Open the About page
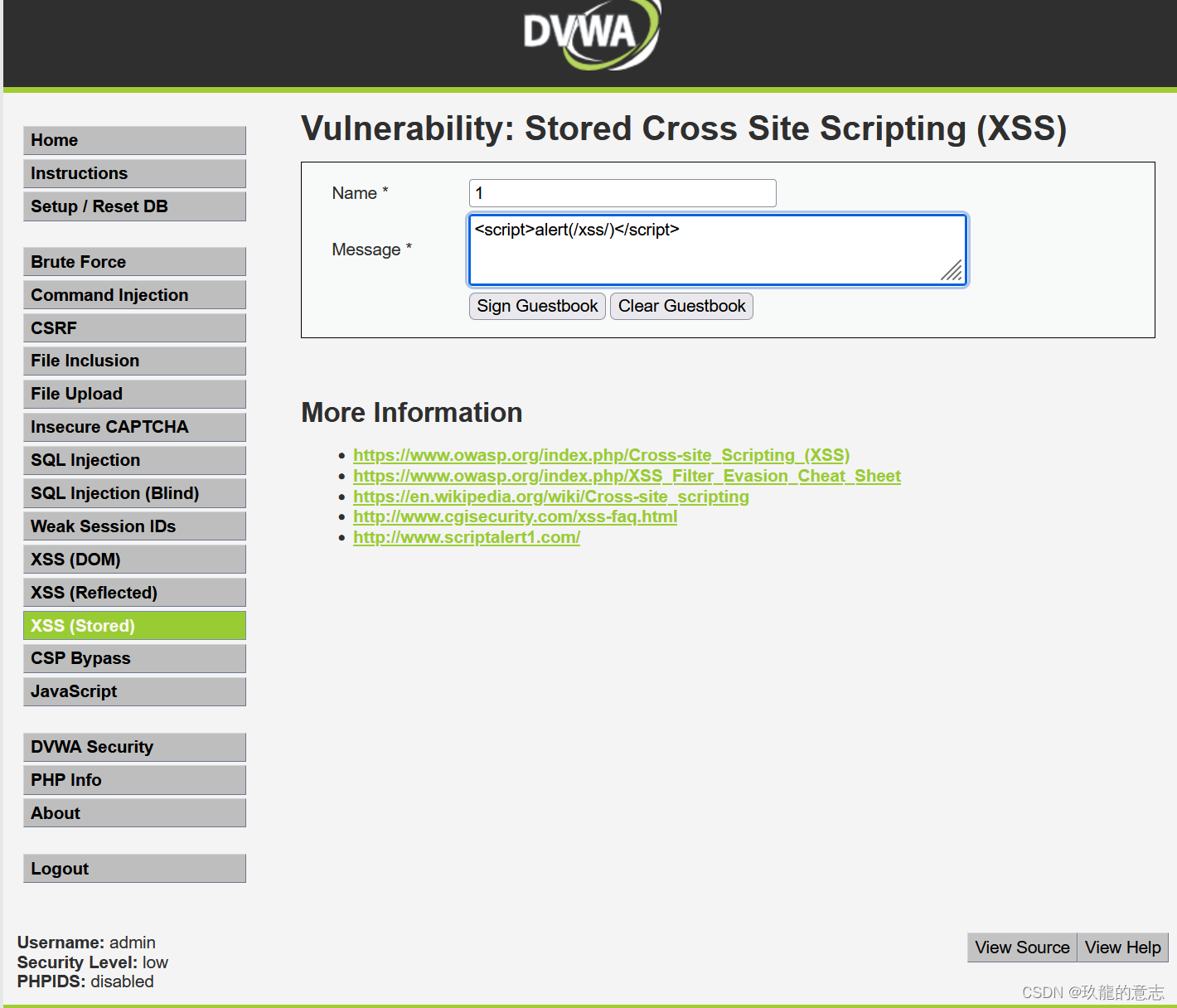1177x1008 pixels. point(134,813)
